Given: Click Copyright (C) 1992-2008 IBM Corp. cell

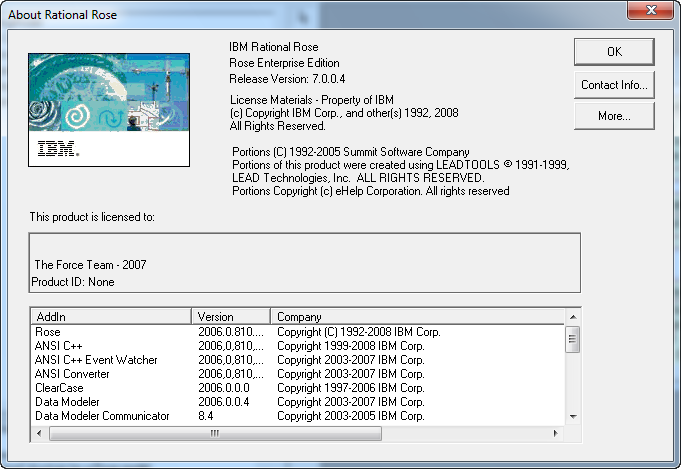Looking at the screenshot, I should (359, 332).
